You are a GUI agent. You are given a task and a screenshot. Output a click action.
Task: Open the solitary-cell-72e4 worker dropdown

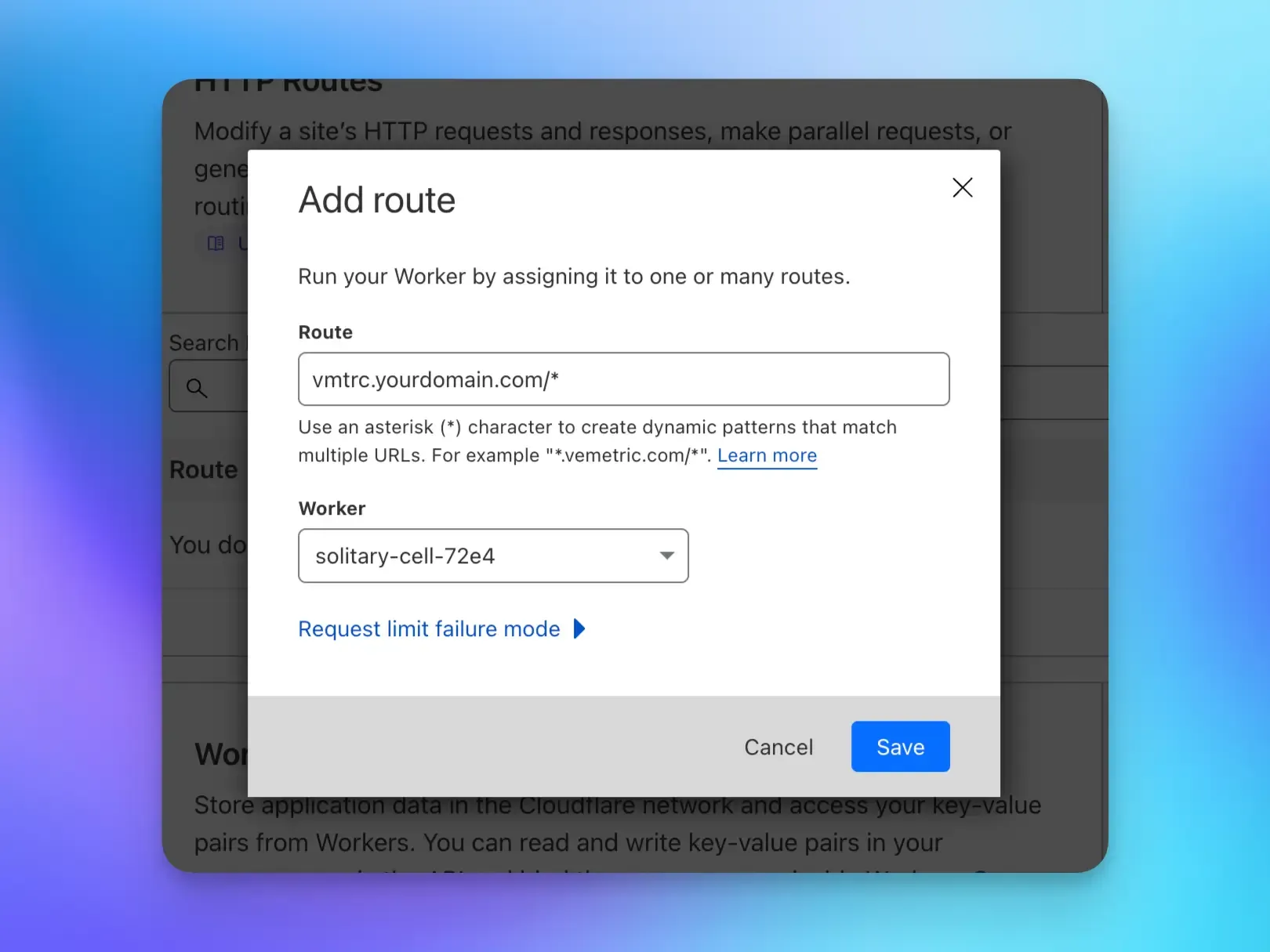click(492, 556)
